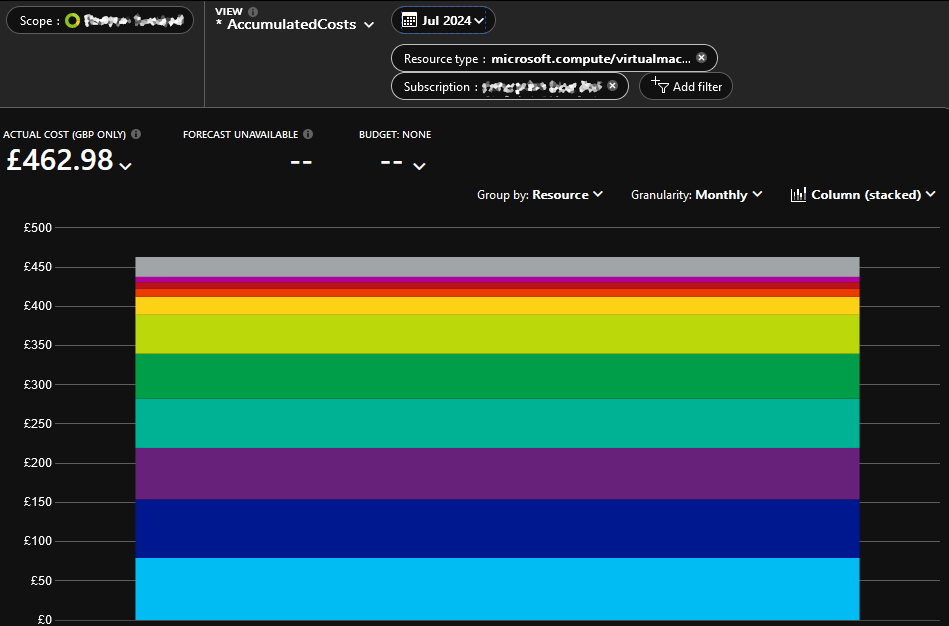The width and height of the screenshot is (949, 626).
Task: Click the gray top segment of chart
Action: tap(497, 266)
